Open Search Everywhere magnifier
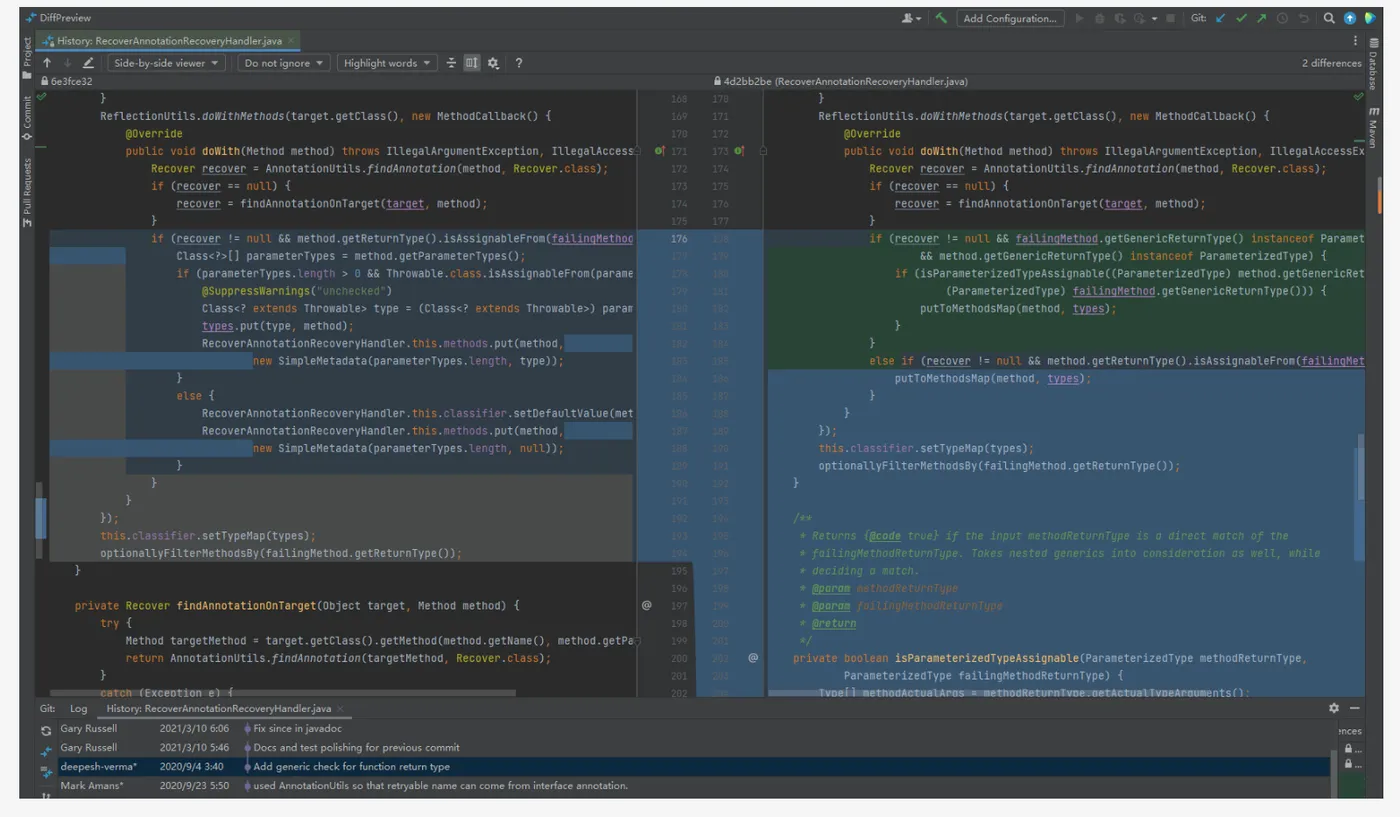 (1329, 18)
